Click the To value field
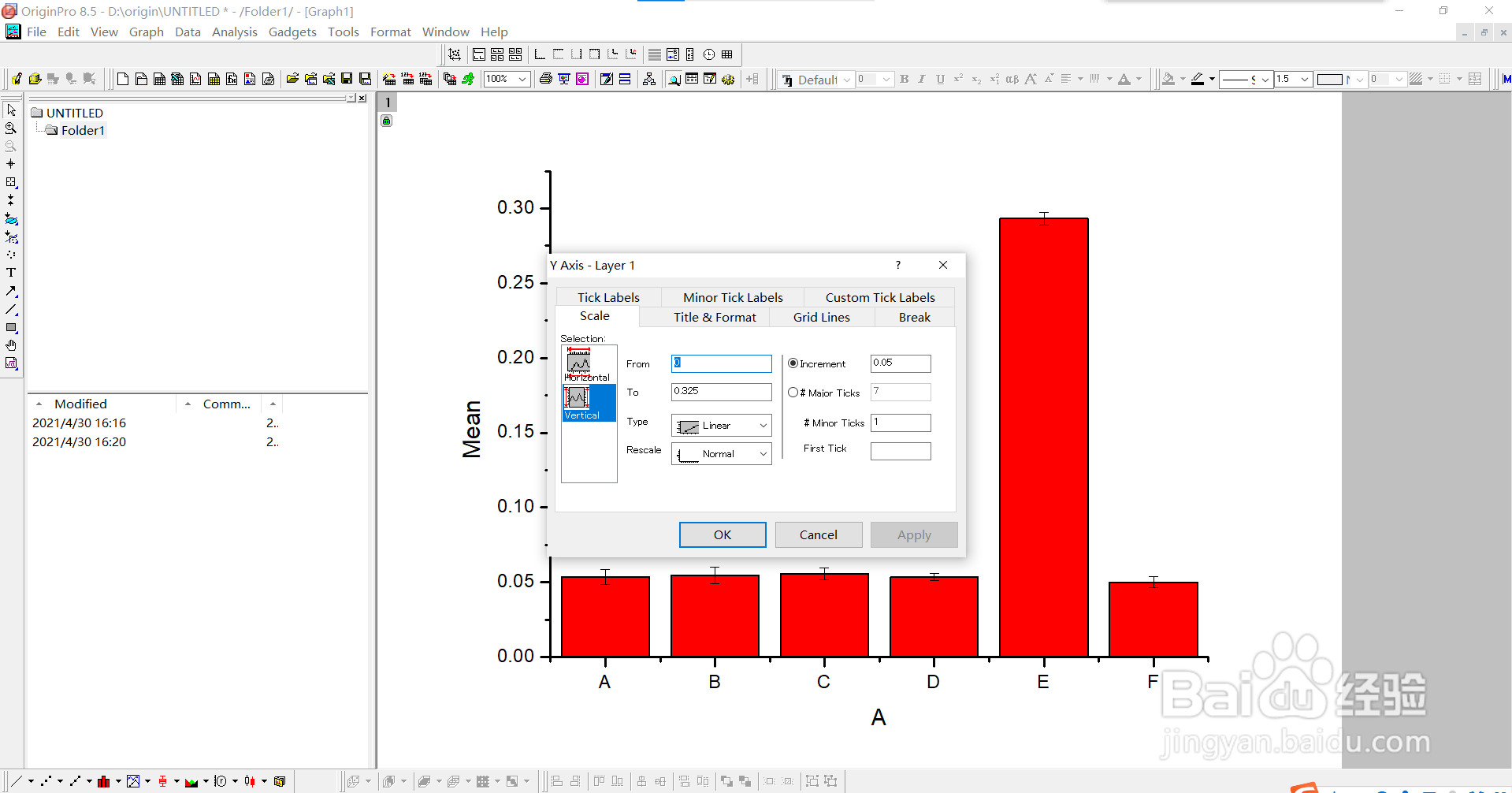The width and height of the screenshot is (1512, 793). click(721, 392)
